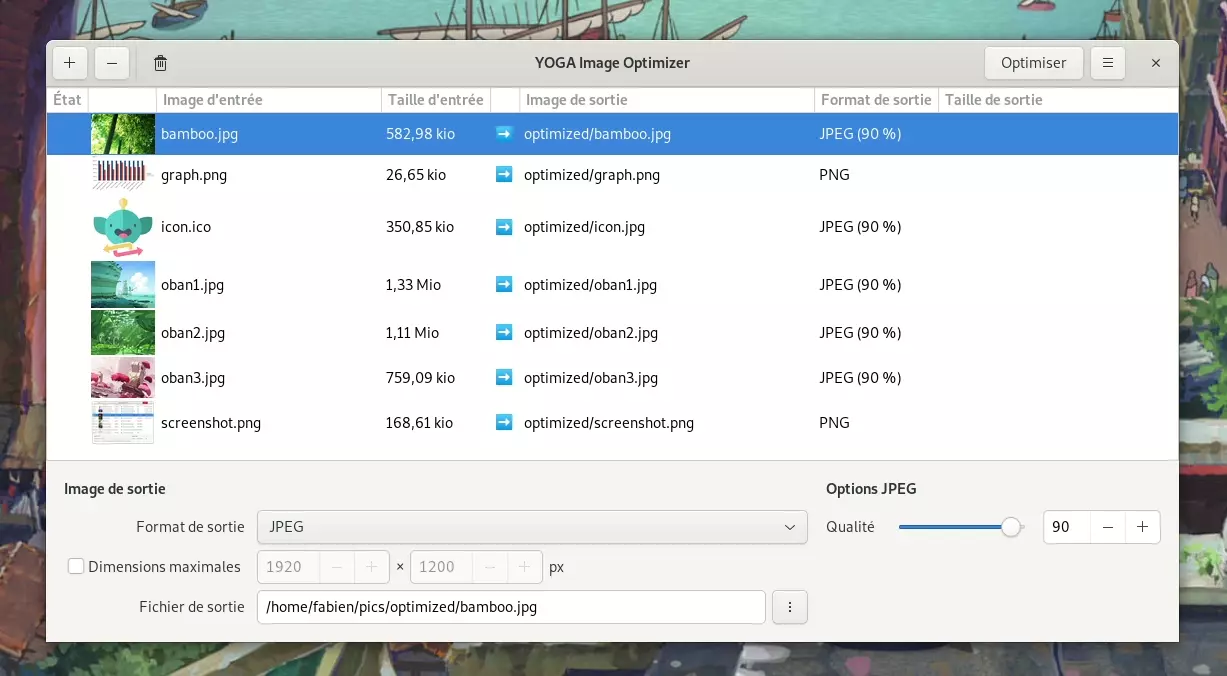This screenshot has height=676, width=1227.
Task: Open output file browse menu button
Action: pyautogui.click(x=790, y=607)
